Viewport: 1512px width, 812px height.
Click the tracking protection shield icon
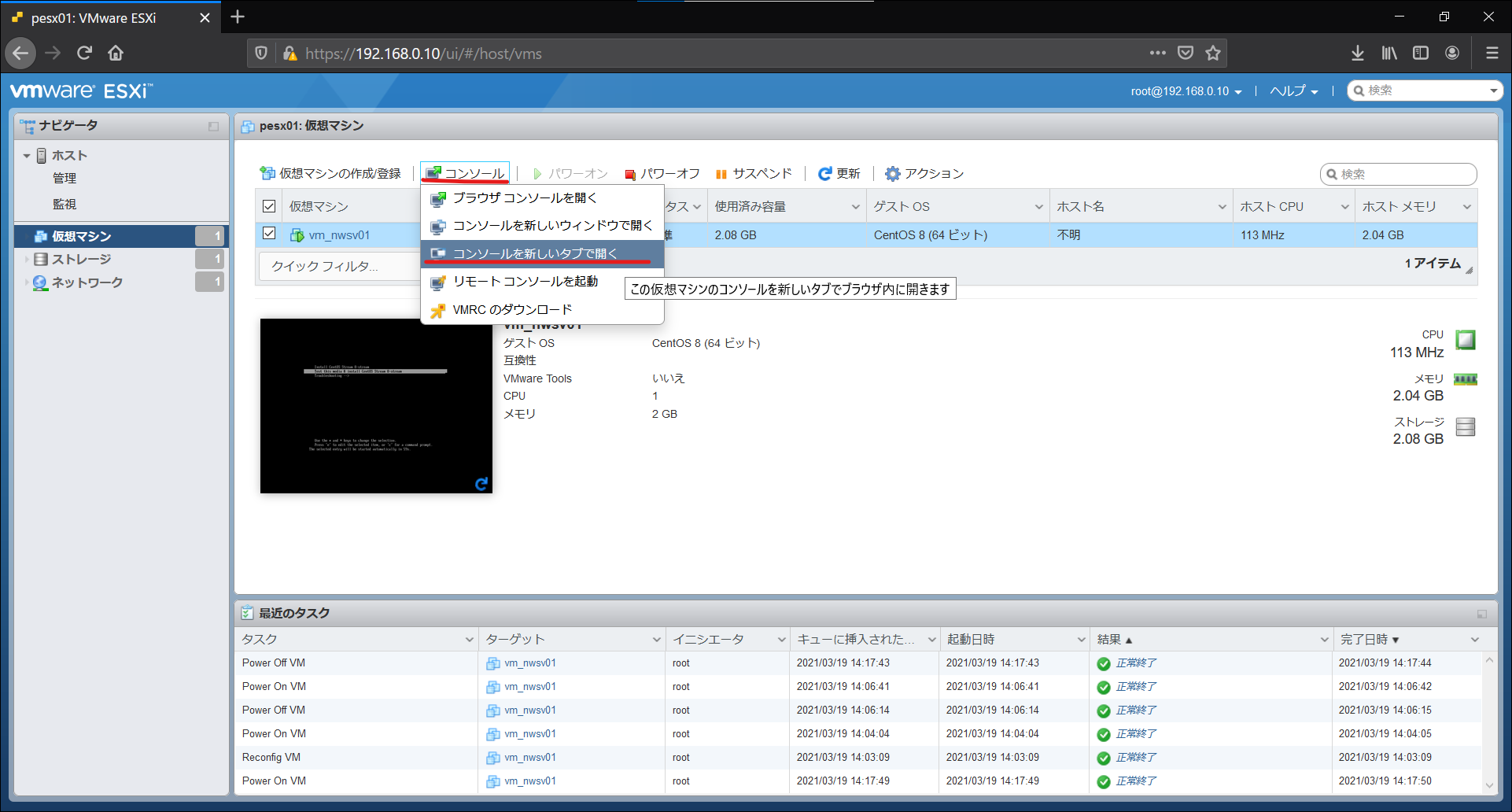click(261, 54)
